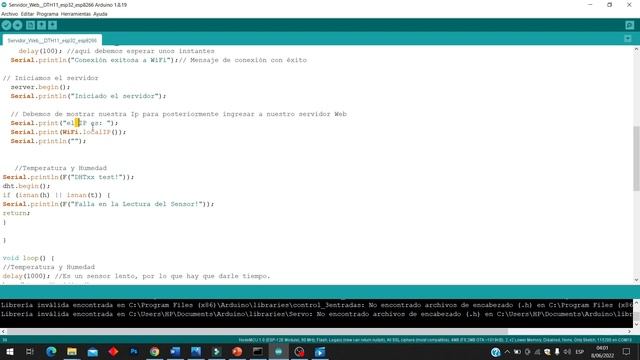Open a sketch with the Open icon
640x360 pixels.
click(x=41, y=25)
